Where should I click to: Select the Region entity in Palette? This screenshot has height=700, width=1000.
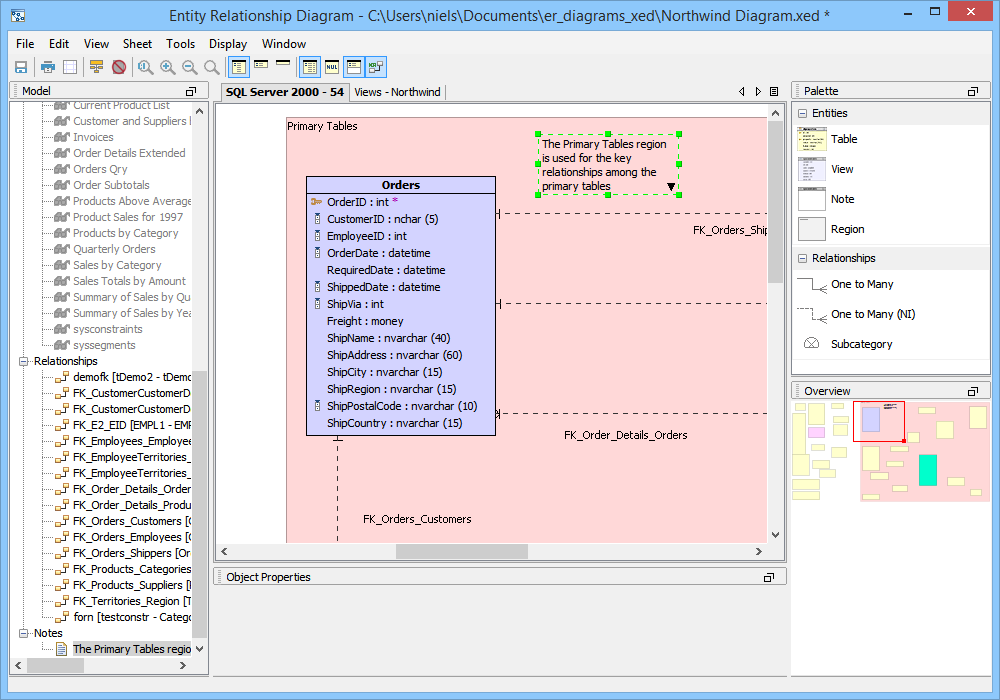[847, 229]
